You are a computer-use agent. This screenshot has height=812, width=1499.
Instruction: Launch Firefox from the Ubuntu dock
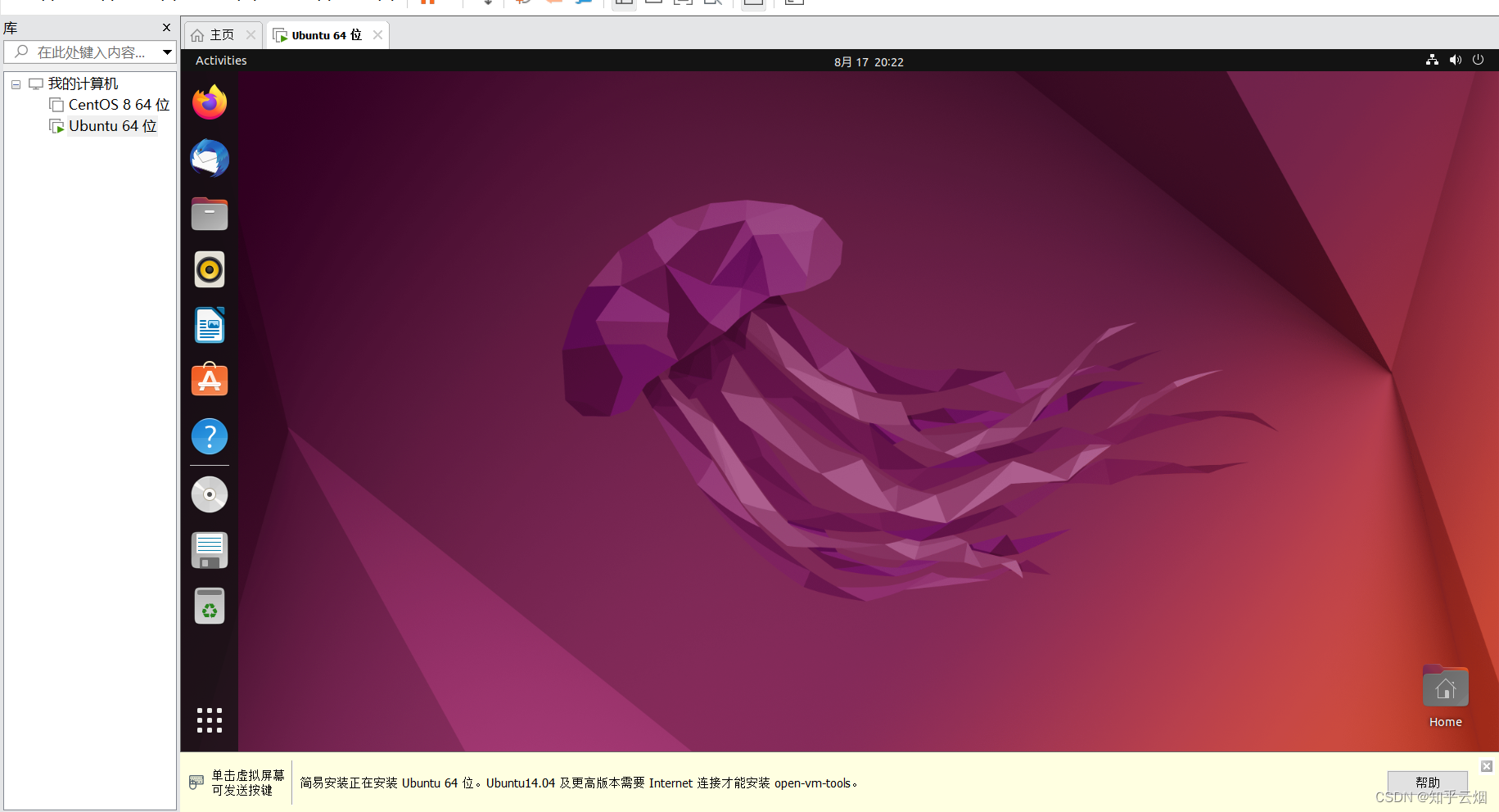210,102
